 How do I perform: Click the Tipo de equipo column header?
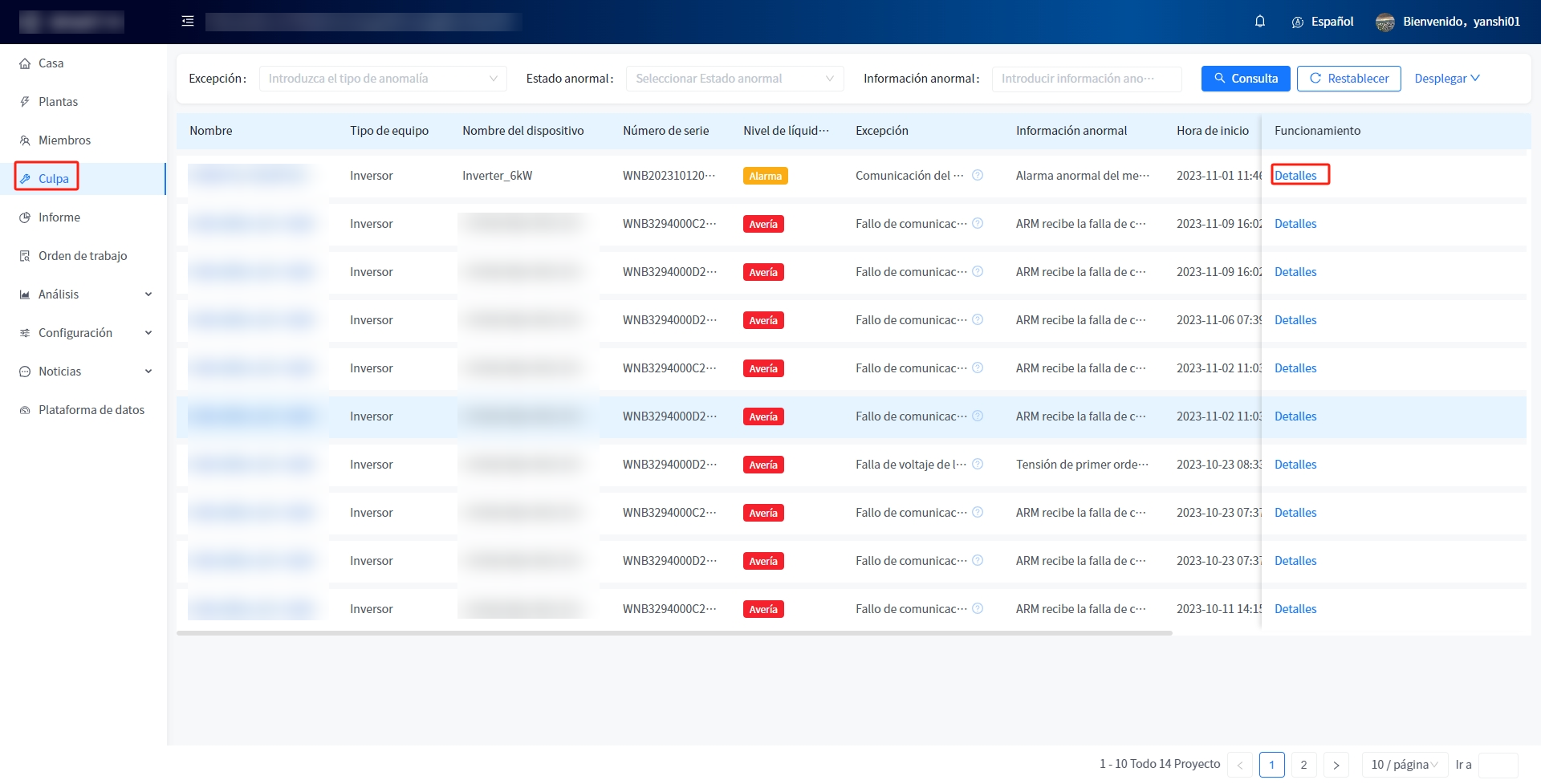389,131
